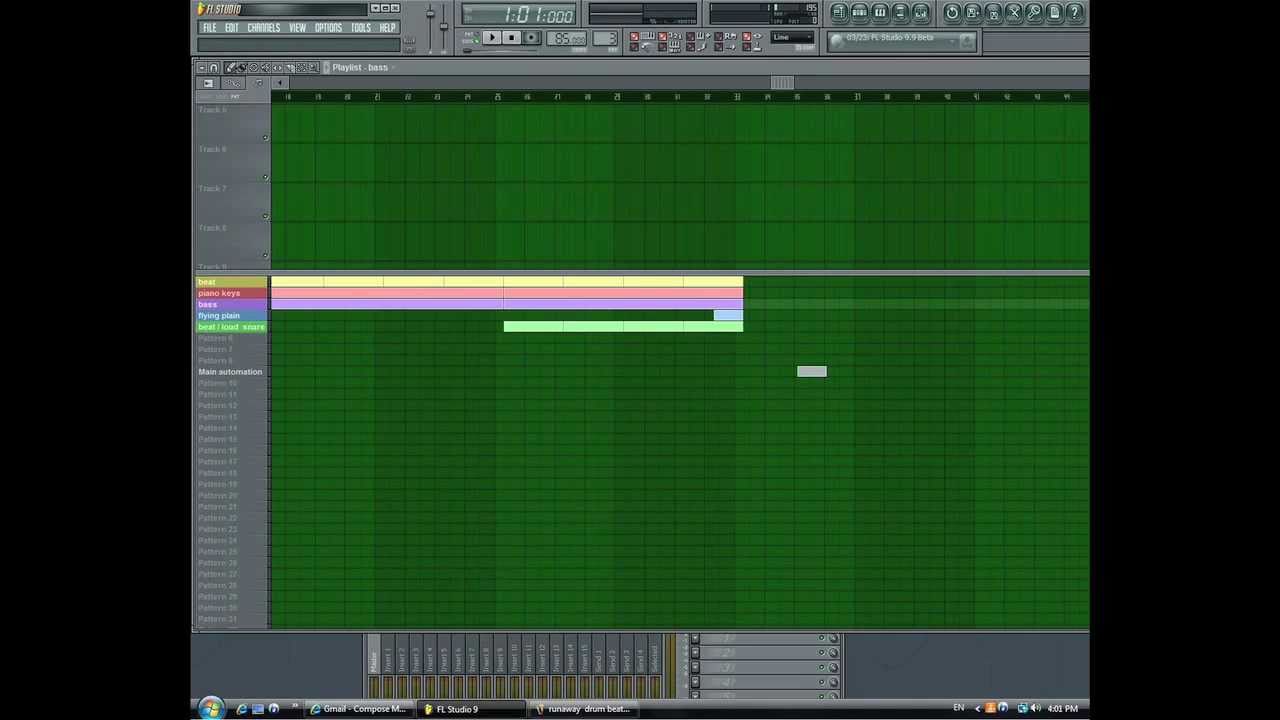Open the playlist view shortcut icon
The image size is (1280, 720).
(x=840, y=12)
